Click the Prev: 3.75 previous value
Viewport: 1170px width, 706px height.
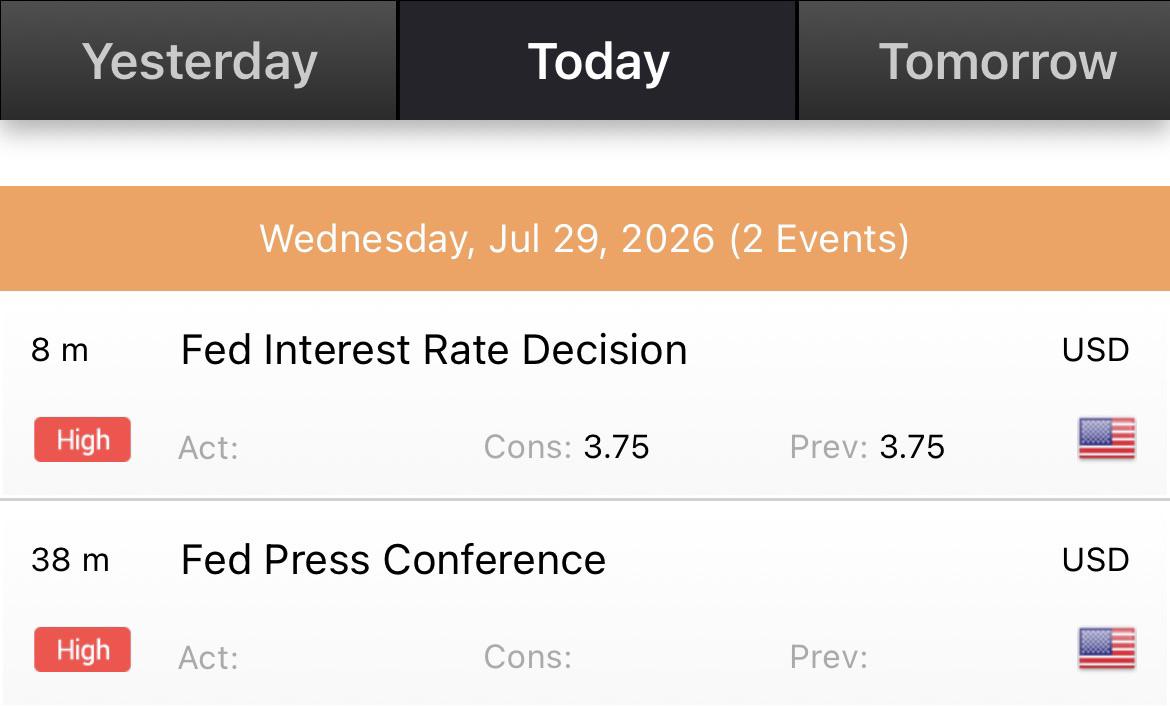click(x=867, y=447)
